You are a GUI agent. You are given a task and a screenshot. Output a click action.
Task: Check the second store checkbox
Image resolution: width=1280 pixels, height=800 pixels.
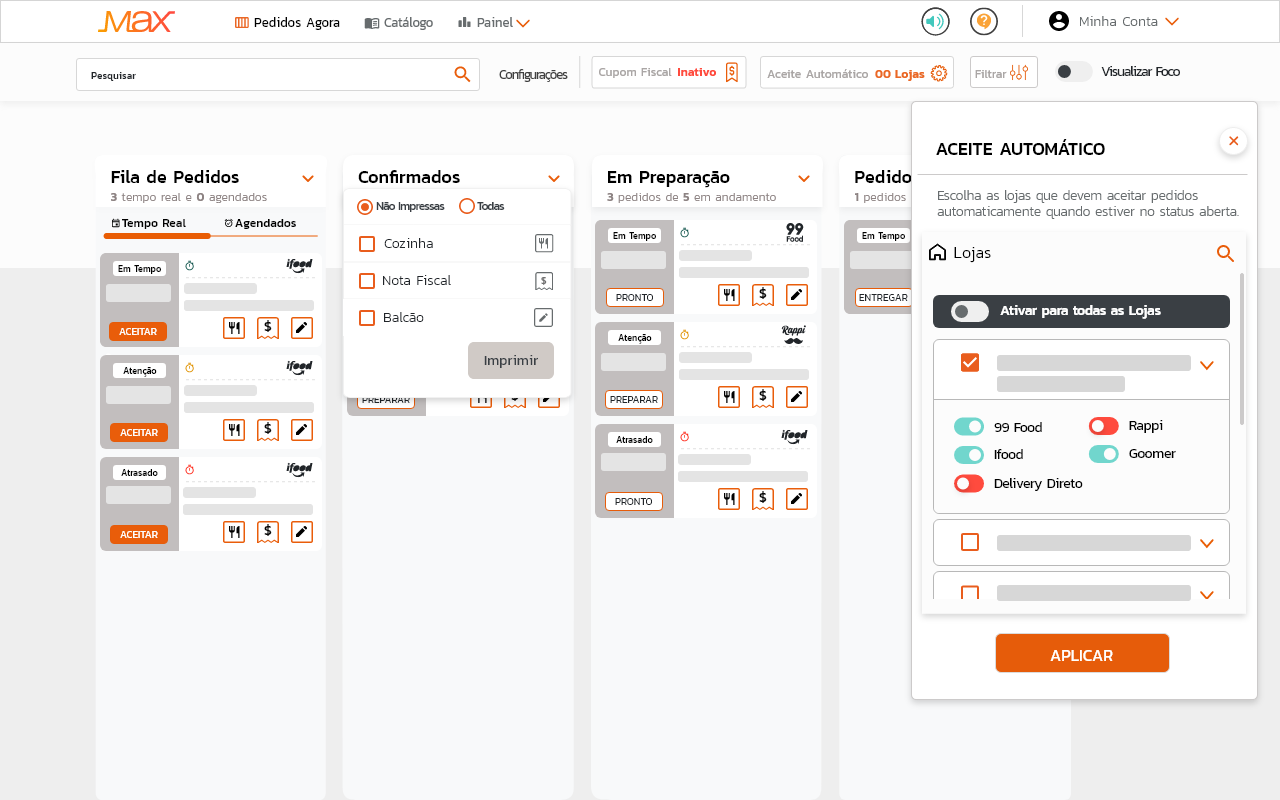pyautogui.click(x=970, y=542)
